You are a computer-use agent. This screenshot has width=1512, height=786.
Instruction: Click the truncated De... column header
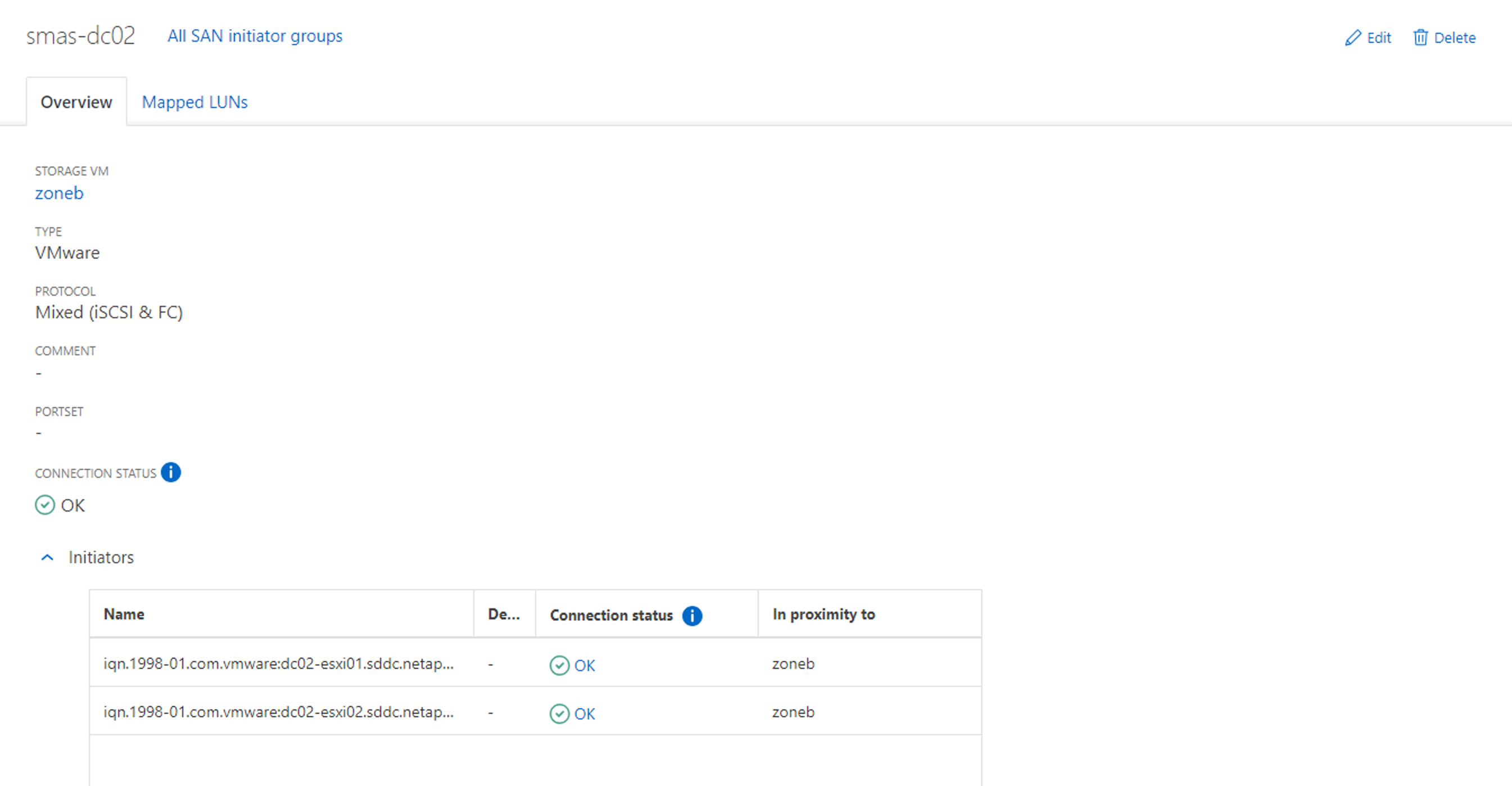[504, 614]
